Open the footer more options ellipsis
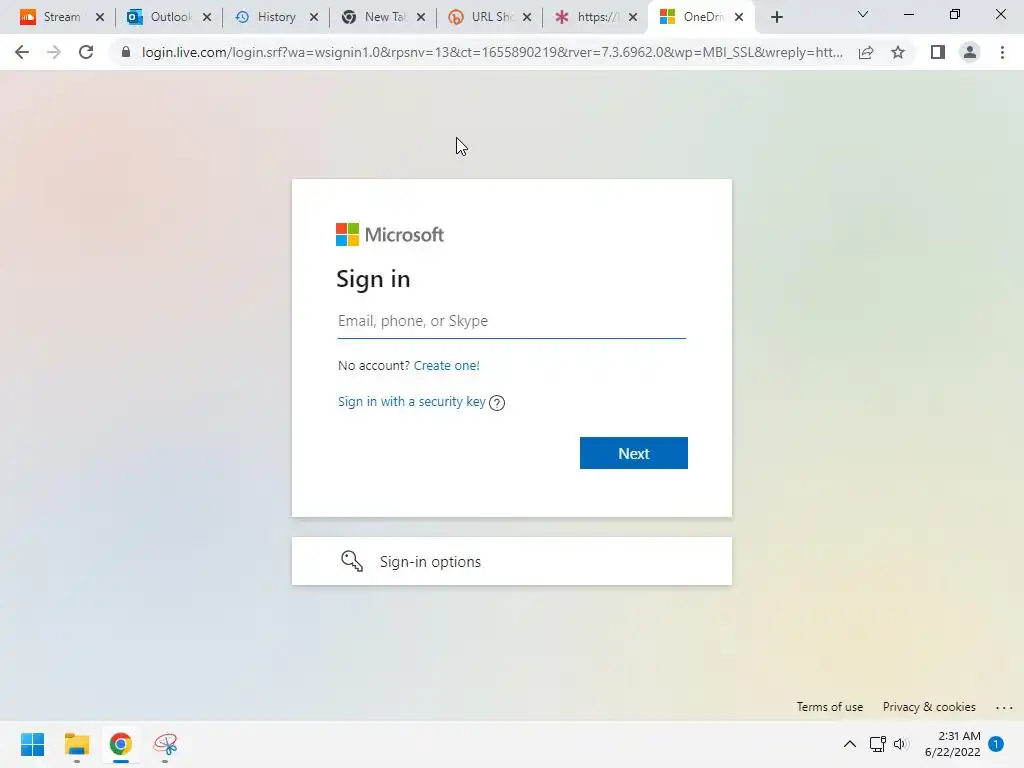The width and height of the screenshot is (1024, 768). coord(1004,707)
